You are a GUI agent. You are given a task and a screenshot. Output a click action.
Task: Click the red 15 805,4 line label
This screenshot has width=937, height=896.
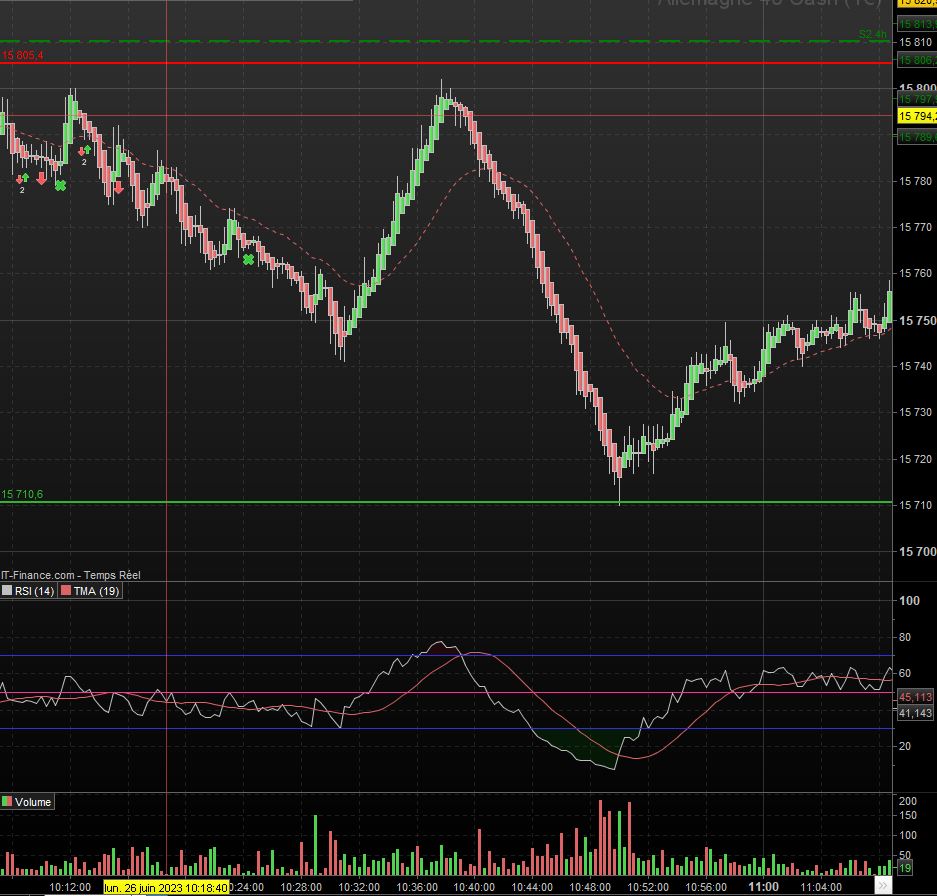22,56
